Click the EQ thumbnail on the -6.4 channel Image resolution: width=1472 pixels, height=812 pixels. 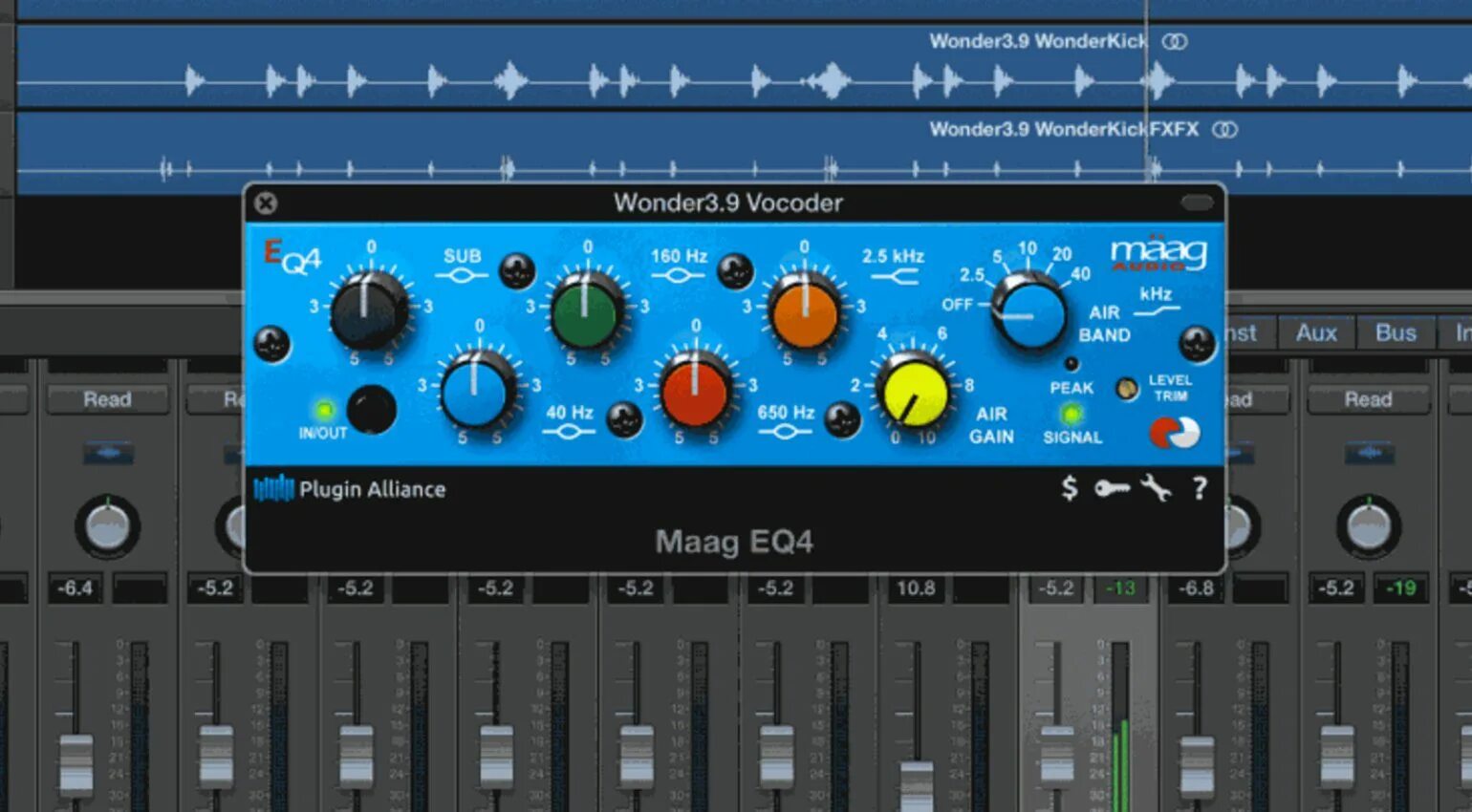click(108, 452)
